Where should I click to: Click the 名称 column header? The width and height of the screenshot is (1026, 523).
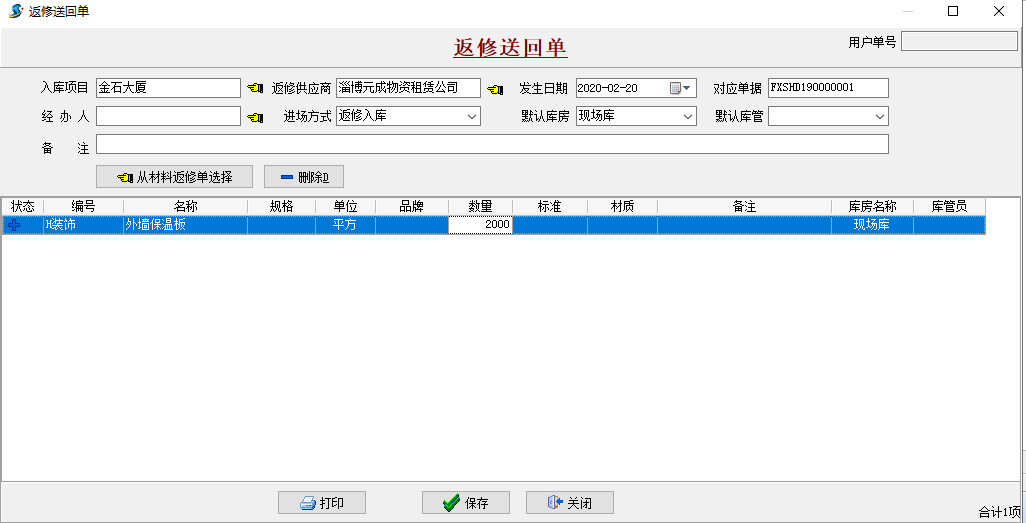[185, 206]
